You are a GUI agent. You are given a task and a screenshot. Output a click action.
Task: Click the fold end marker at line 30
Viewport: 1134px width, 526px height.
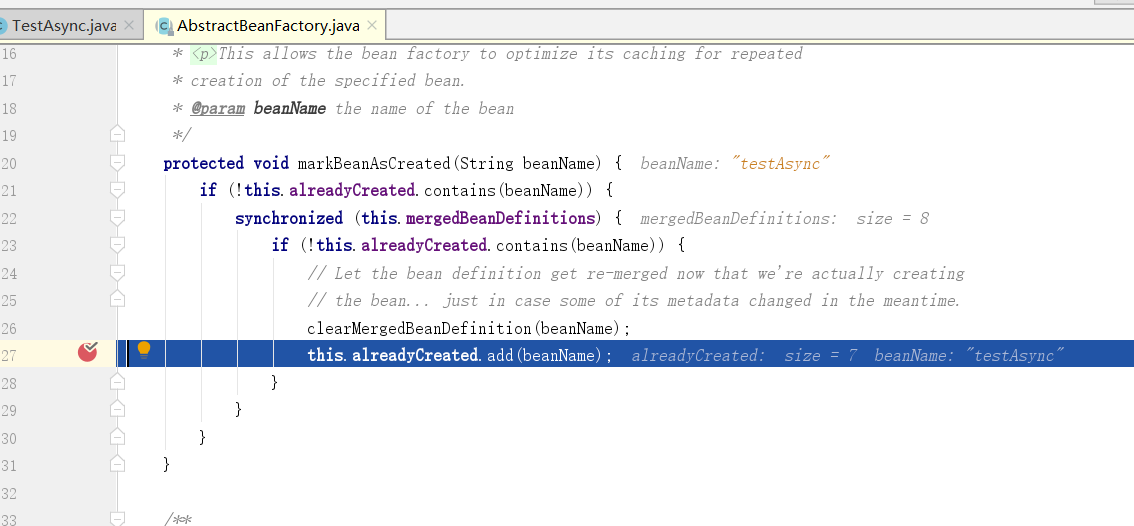coord(117,437)
